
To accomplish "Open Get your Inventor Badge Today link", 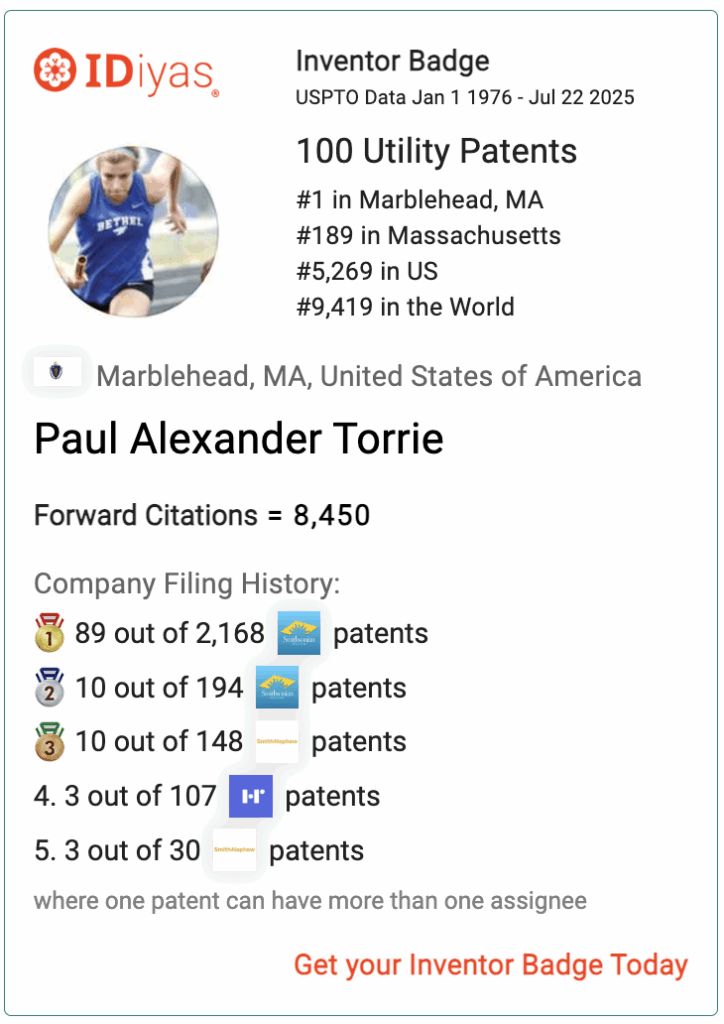I will click(x=491, y=965).
